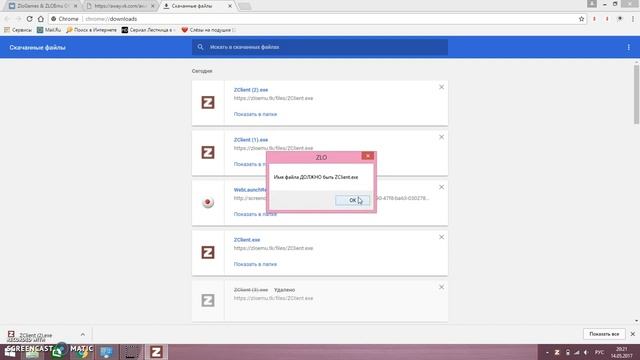The height and width of the screenshot is (360, 640).
Task: Open the ZClient app in the taskbar
Action: pos(156,352)
